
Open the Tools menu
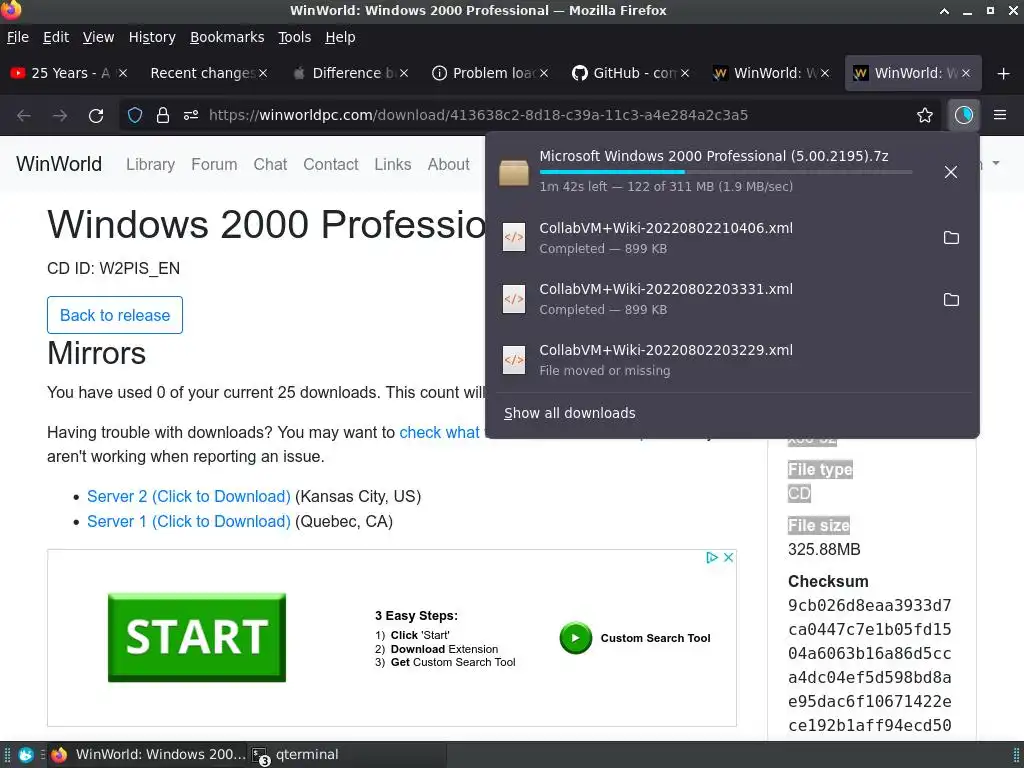pos(294,37)
